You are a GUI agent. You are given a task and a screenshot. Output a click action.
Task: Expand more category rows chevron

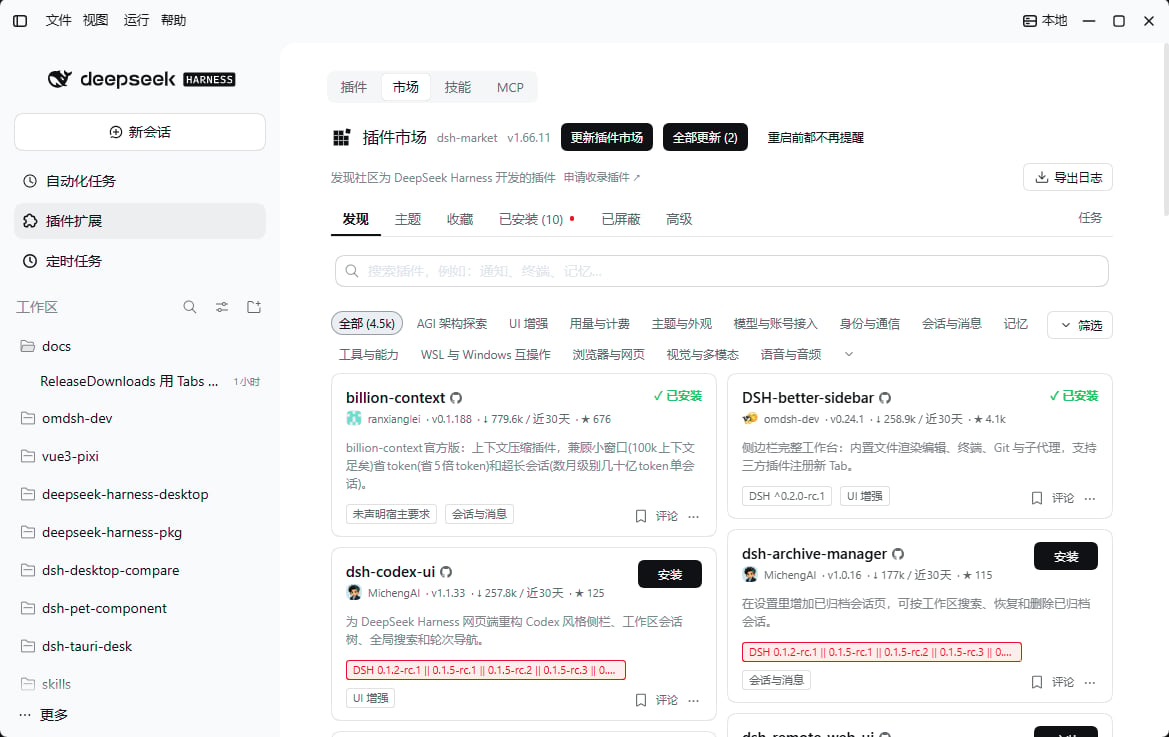click(848, 355)
